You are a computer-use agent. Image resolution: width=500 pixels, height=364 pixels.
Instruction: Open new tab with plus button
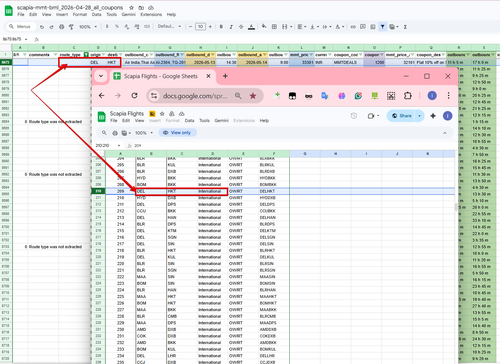tap(225, 76)
